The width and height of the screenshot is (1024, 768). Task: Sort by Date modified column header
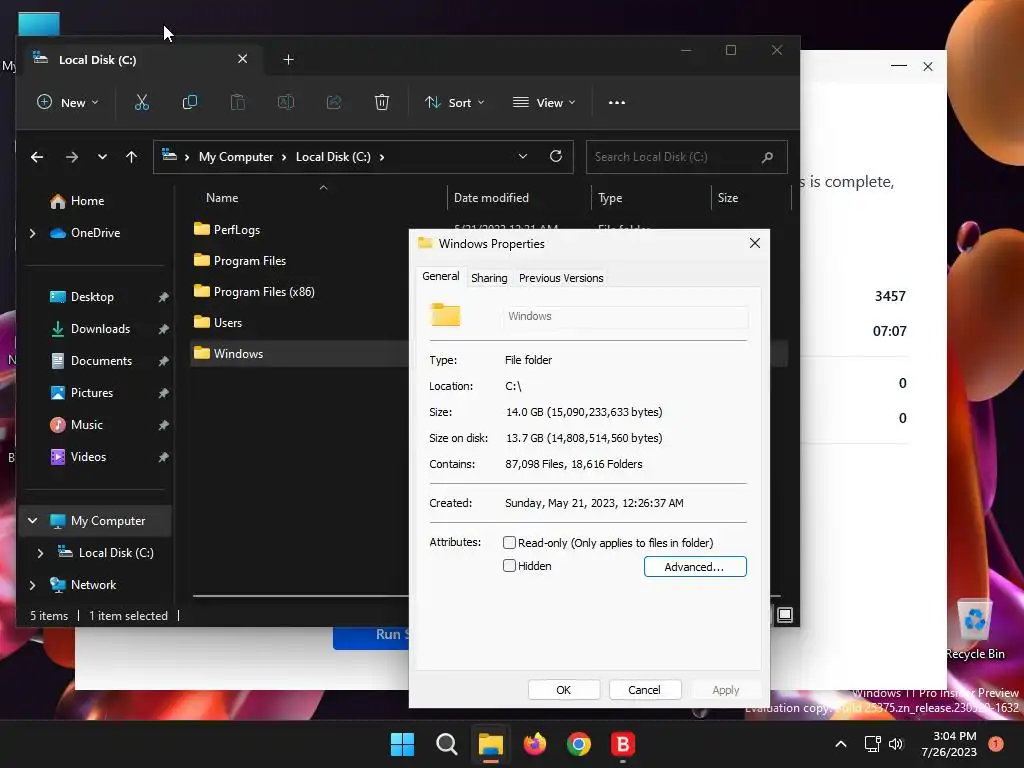(x=518, y=198)
